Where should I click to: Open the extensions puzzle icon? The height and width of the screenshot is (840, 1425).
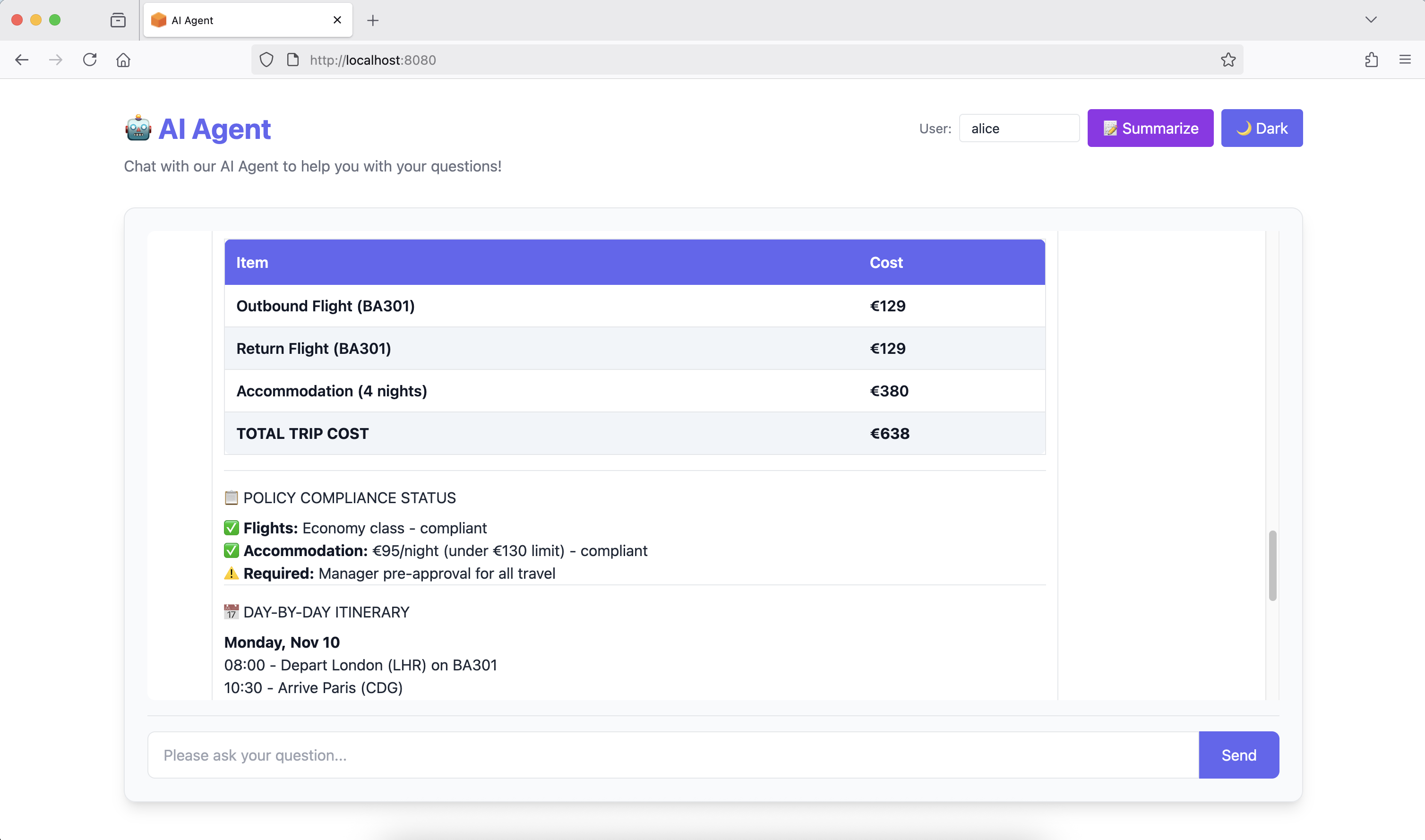(1371, 60)
